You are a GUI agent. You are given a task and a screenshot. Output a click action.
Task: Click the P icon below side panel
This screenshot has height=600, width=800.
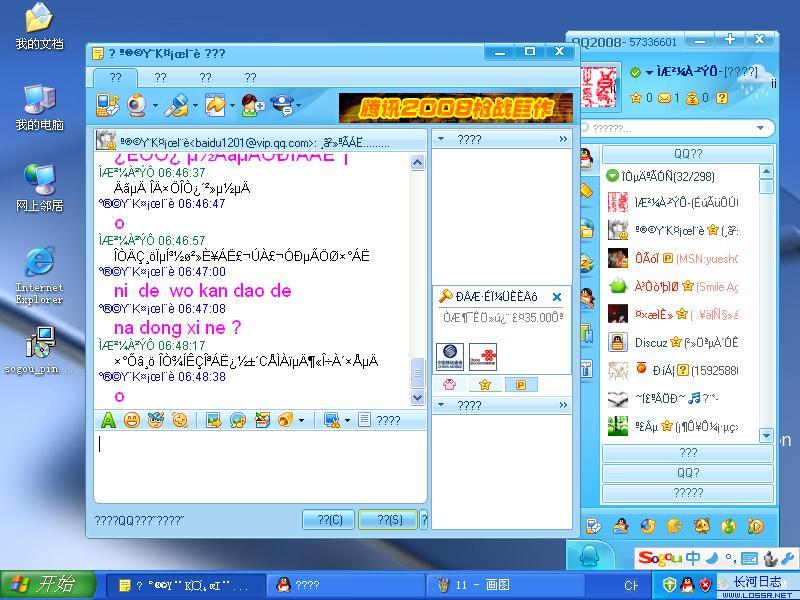click(x=521, y=385)
